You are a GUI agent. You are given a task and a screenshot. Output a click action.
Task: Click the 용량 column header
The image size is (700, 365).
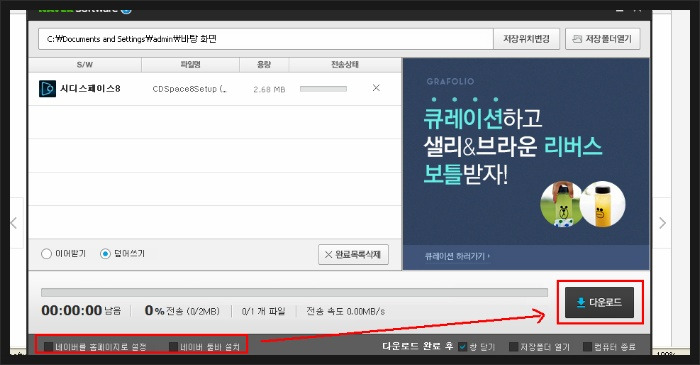point(264,65)
